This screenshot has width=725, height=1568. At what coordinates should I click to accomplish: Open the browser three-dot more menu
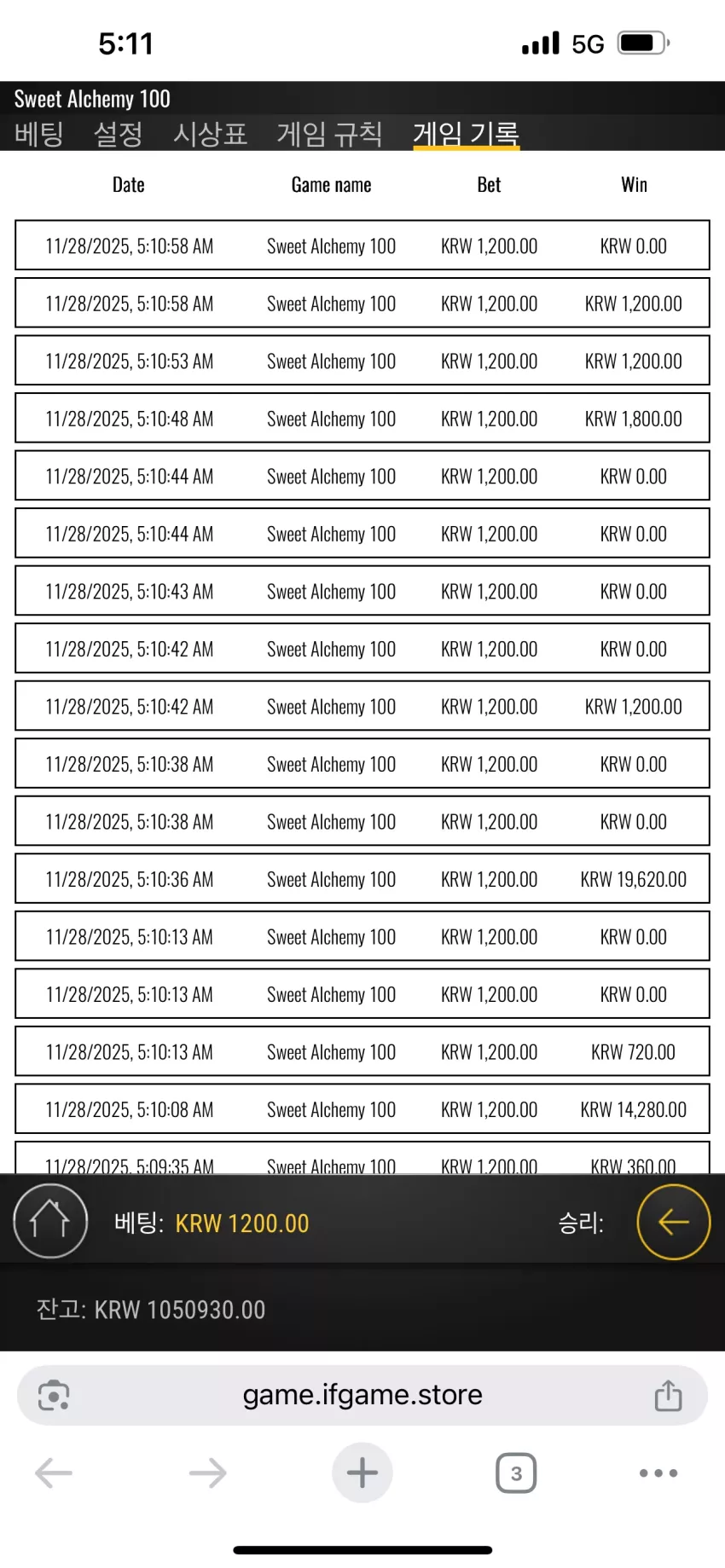click(x=658, y=1473)
